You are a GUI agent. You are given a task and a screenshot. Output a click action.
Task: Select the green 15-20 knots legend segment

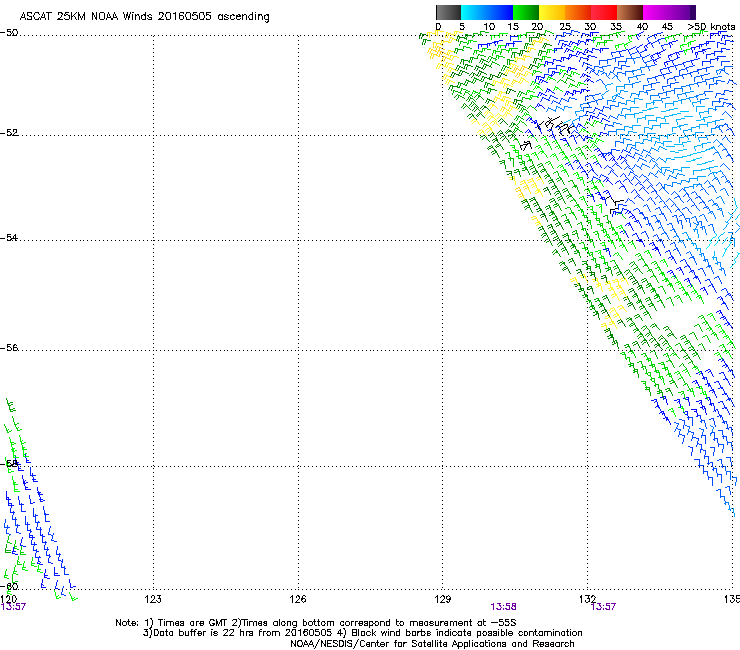[x=526, y=12]
